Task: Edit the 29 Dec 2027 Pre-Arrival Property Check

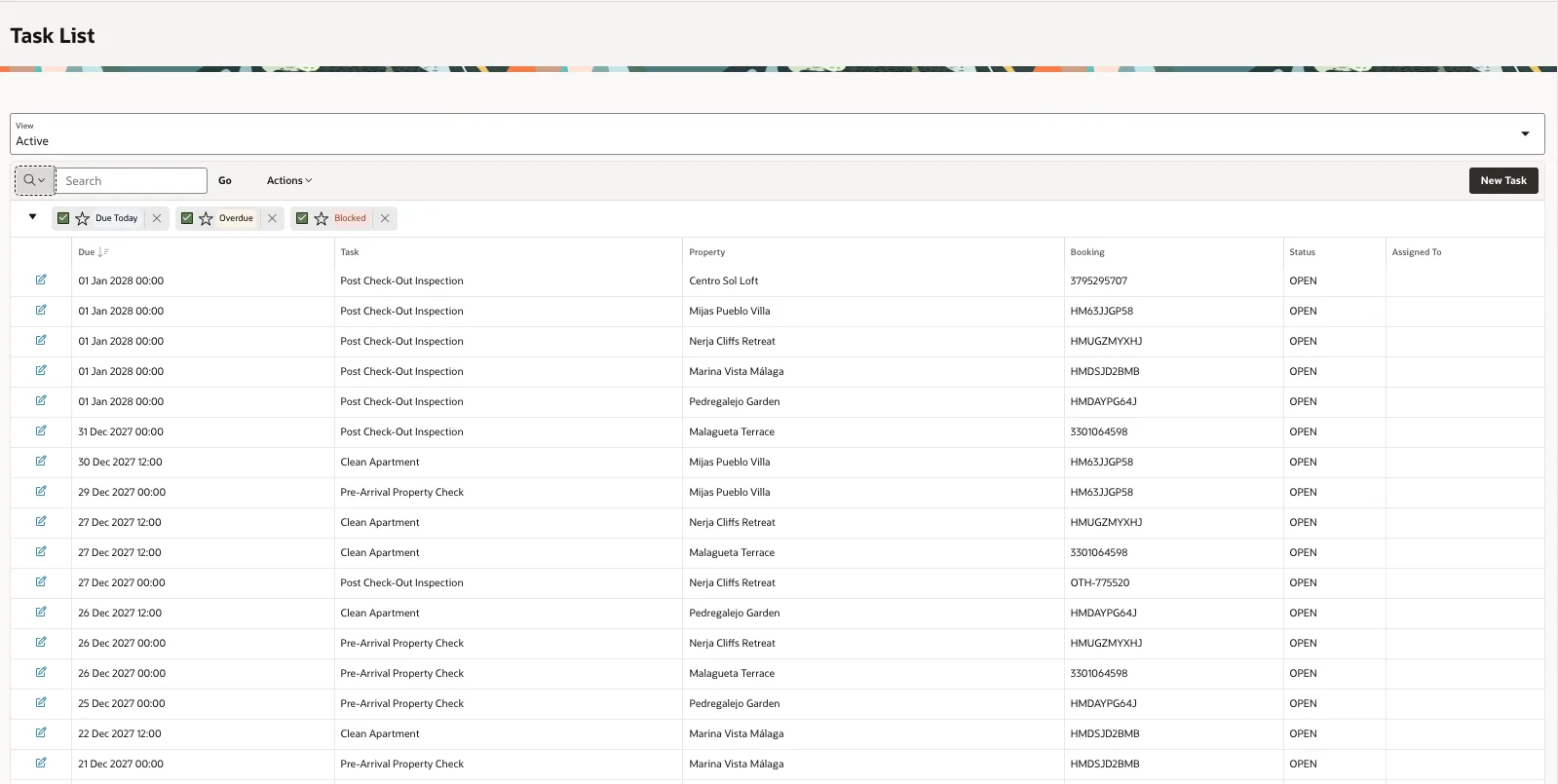Action: (x=41, y=492)
